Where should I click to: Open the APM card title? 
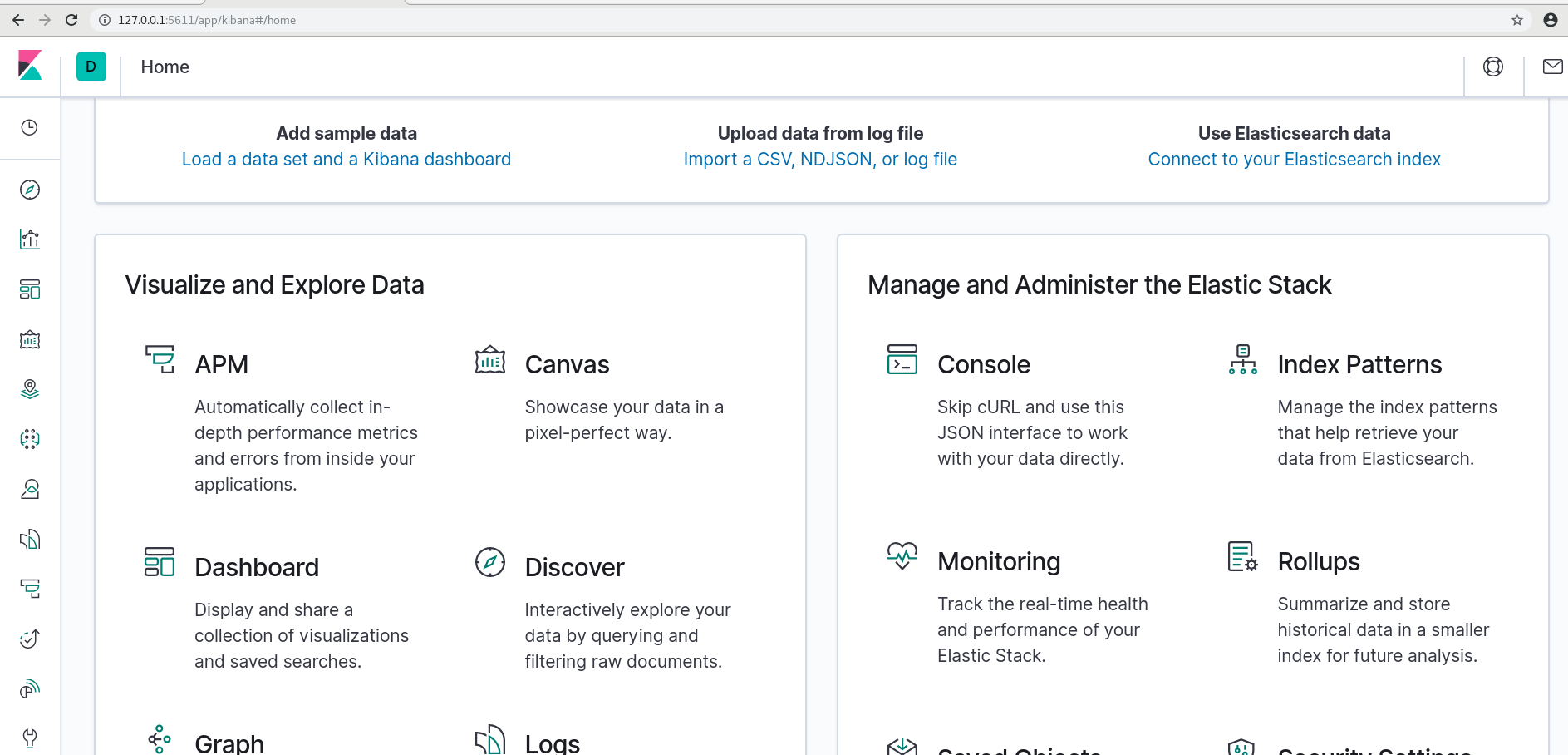pos(222,365)
